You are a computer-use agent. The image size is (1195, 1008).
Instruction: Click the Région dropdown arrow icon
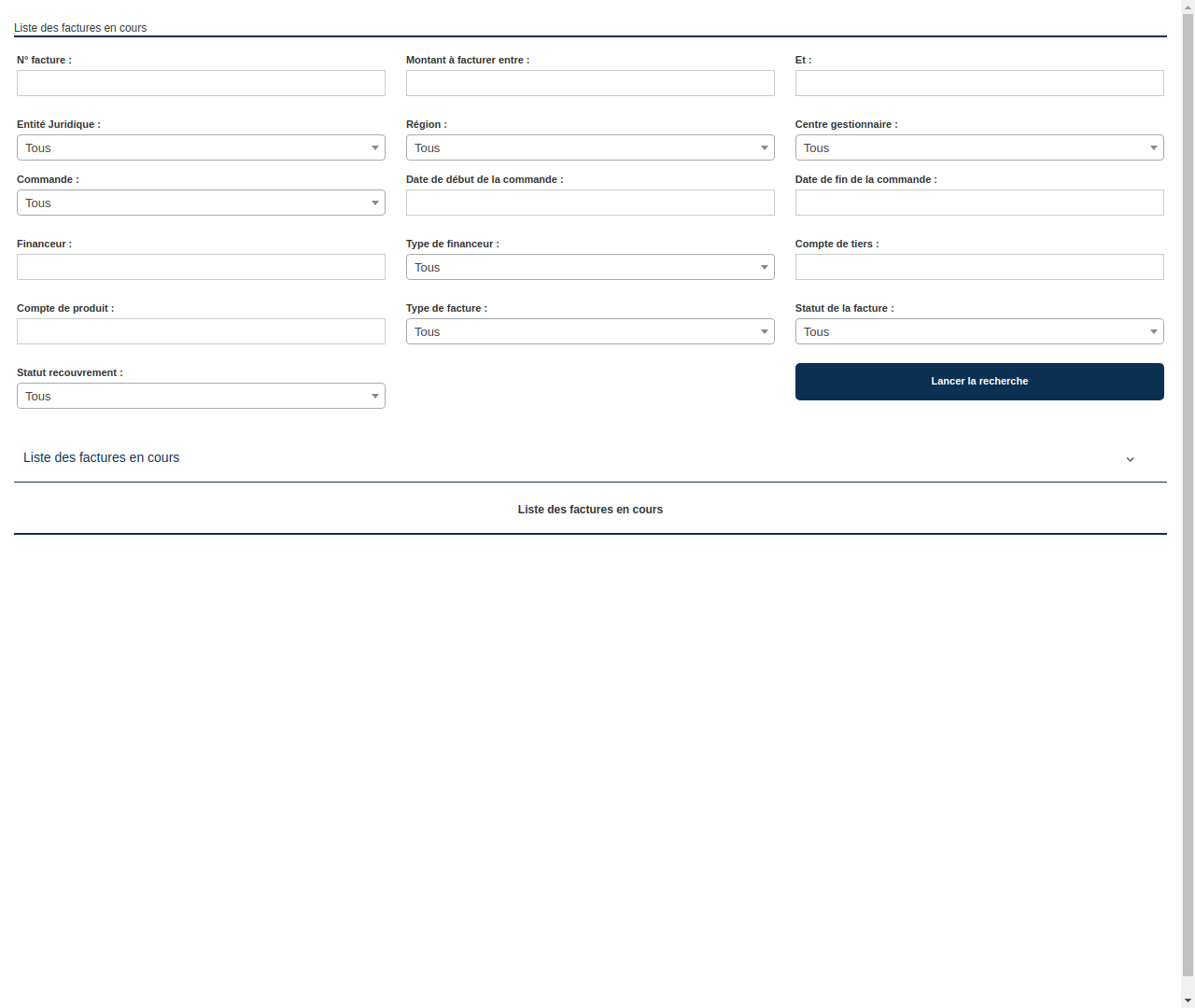click(x=765, y=147)
